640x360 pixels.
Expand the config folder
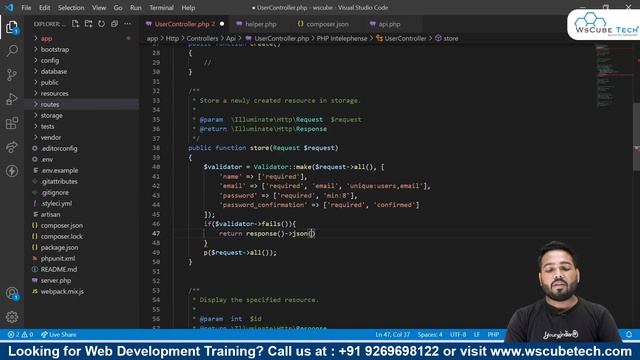[82, 60]
